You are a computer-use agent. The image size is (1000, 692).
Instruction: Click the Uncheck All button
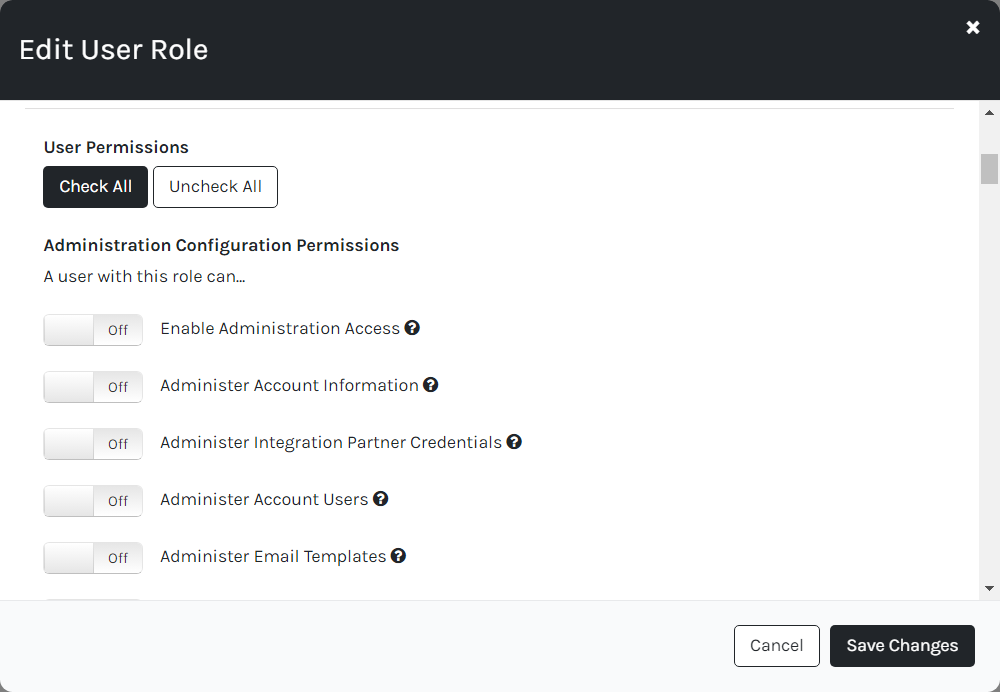216,187
